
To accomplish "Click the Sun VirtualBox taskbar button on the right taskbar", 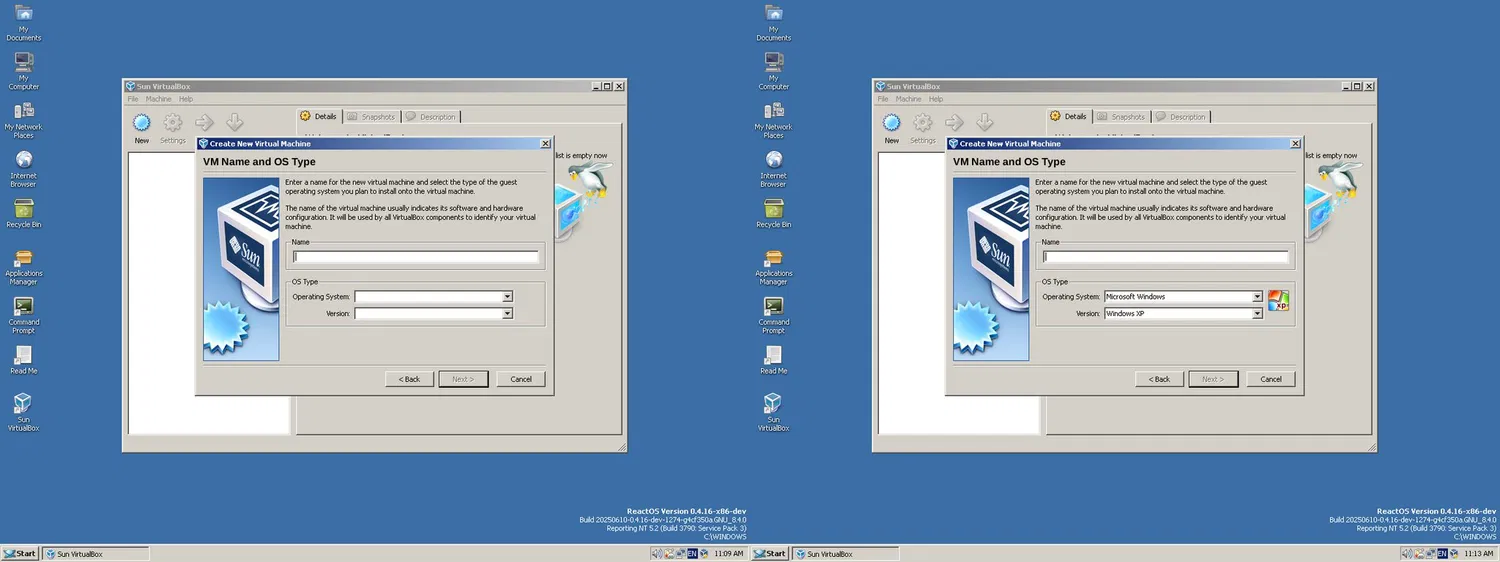I will [846, 553].
